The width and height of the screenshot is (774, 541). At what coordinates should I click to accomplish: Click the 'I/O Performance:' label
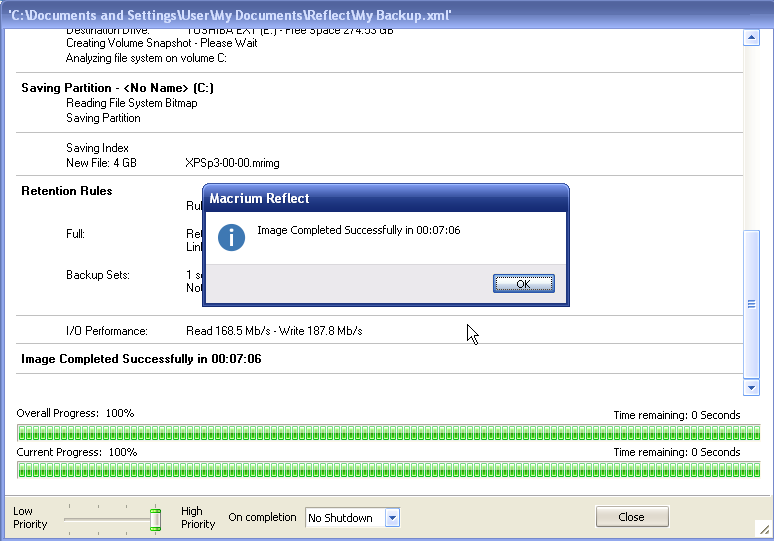[x=107, y=331]
